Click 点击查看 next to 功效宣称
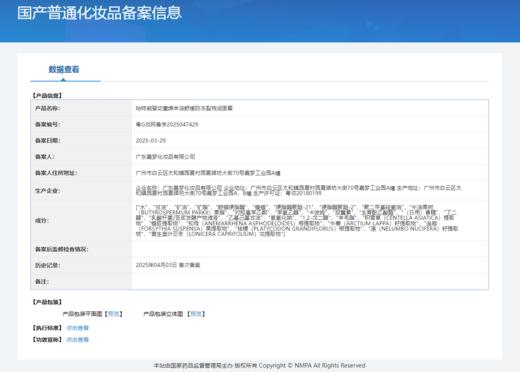Viewport: 520px width, 372px height. [78, 339]
